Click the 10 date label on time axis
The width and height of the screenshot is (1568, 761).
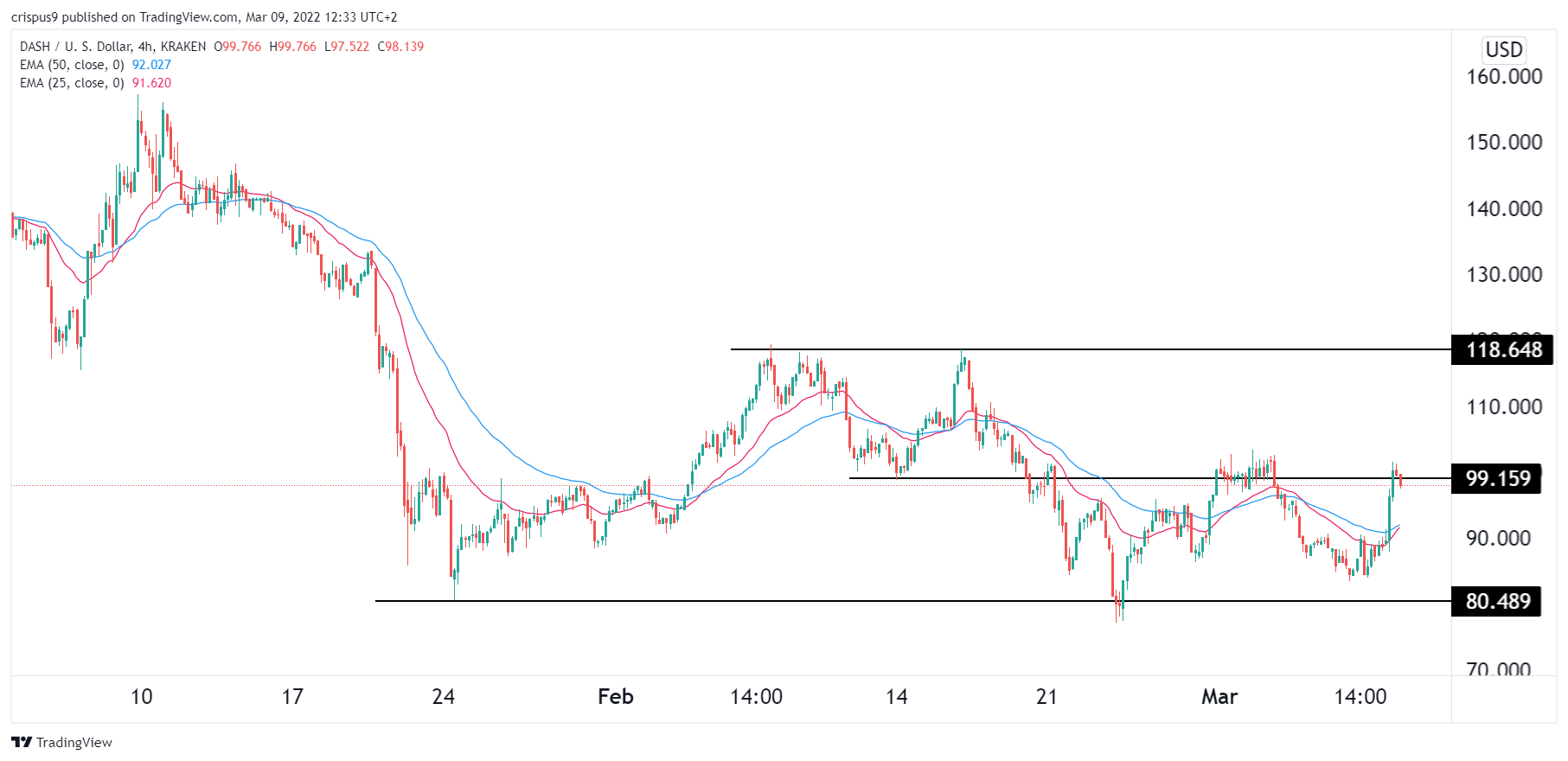tap(141, 696)
